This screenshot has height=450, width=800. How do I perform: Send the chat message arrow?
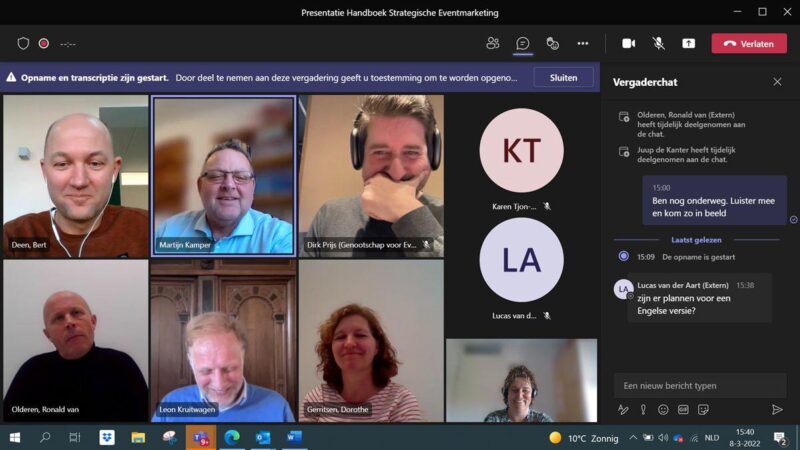pyautogui.click(x=777, y=409)
